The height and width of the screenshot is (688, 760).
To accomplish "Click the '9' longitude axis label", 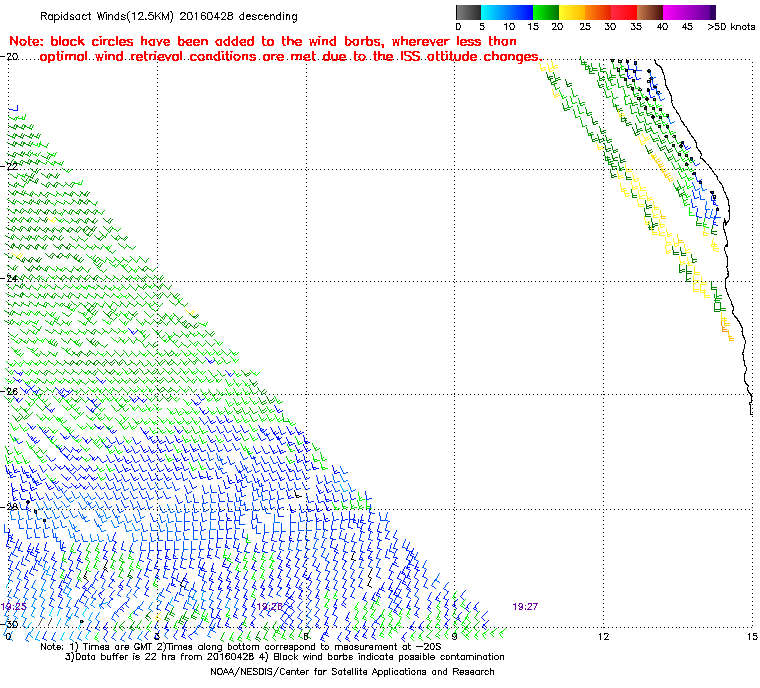I will click(454, 636).
